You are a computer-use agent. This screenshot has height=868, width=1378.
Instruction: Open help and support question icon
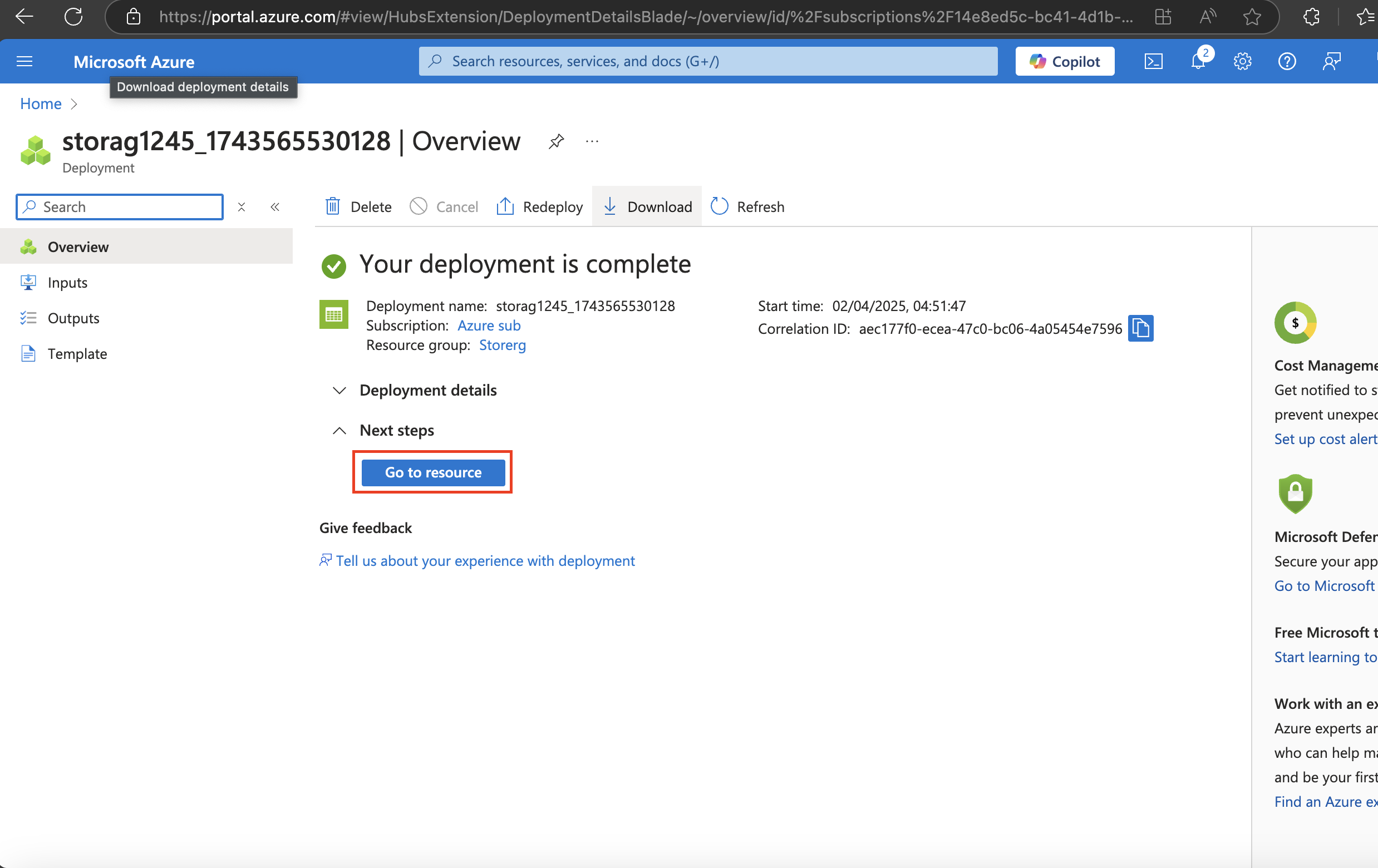pos(1287,61)
